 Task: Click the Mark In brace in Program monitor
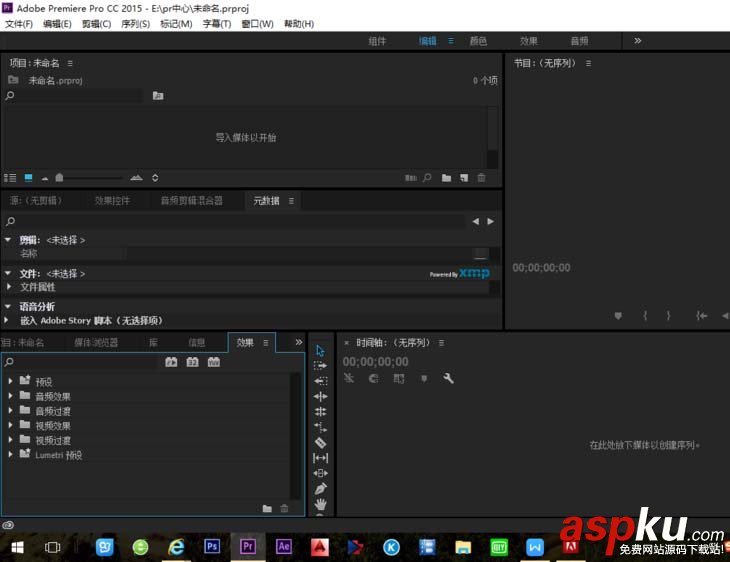645,316
